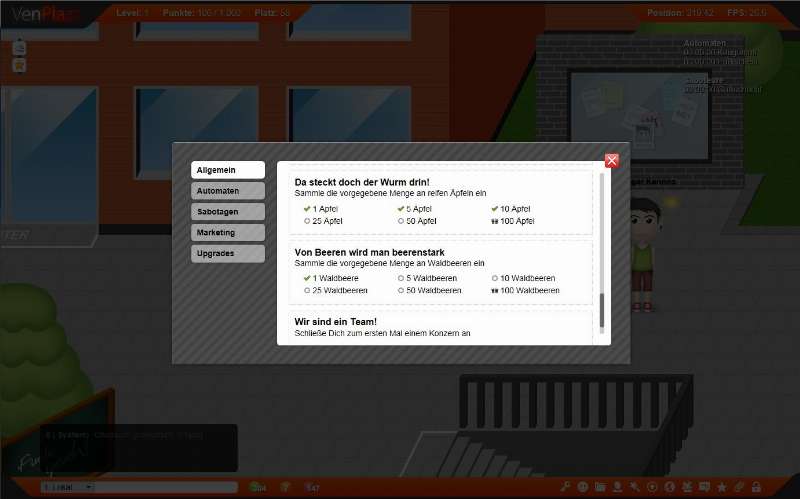This screenshot has width=800, height=499.
Task: Click the unchecked '50 Waldbeeren' circle
Action: click(x=401, y=290)
